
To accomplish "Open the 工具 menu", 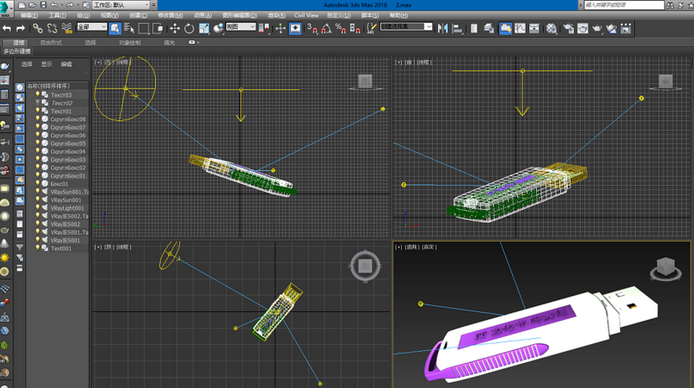I will pos(57,15).
